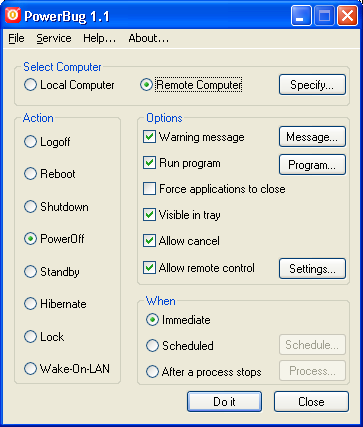
Task: Click the Close button at bottom
Action: pos(311,402)
